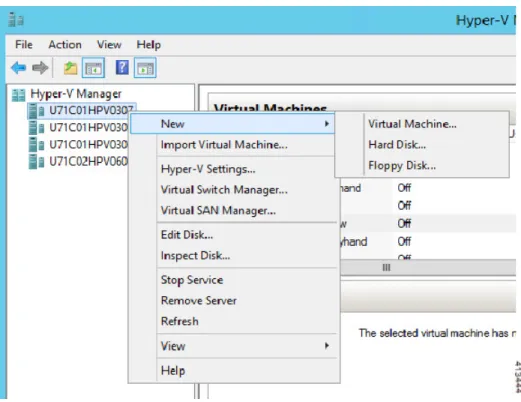Choose Virtual Machine... from the New submenu
This screenshot has width=521, height=402.
pyautogui.click(x=412, y=124)
